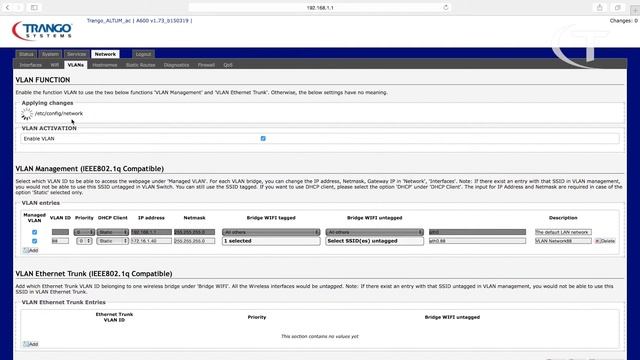Click 'Bridge WIFI tagged' column header
This screenshot has width=640, height=360.
click(271, 218)
